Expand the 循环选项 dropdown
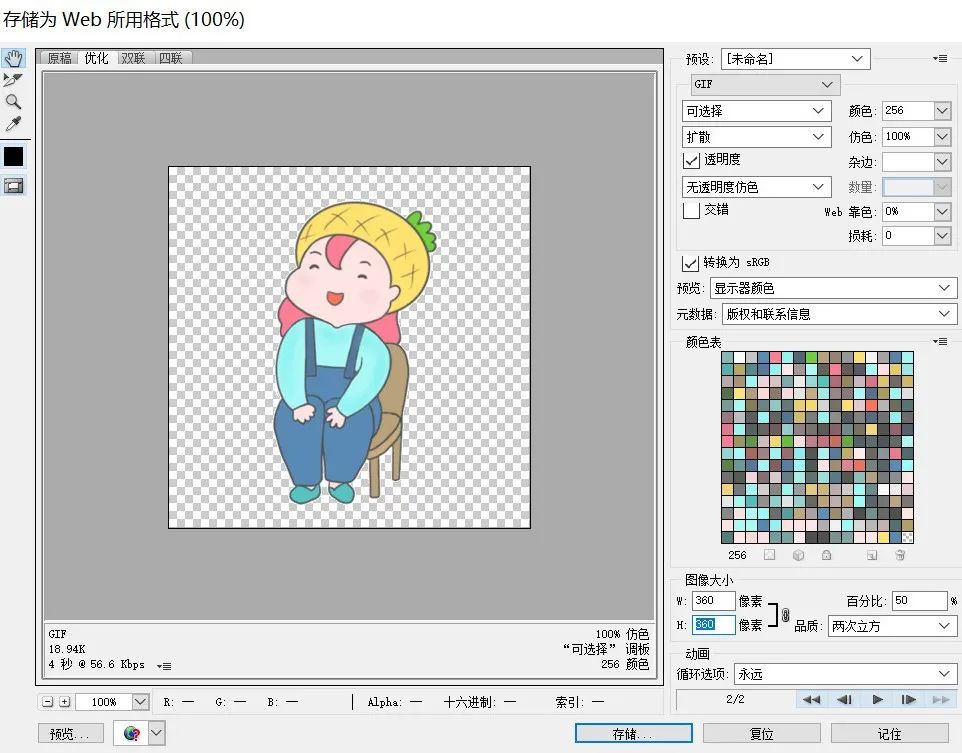The height and width of the screenshot is (753, 962). tap(844, 674)
